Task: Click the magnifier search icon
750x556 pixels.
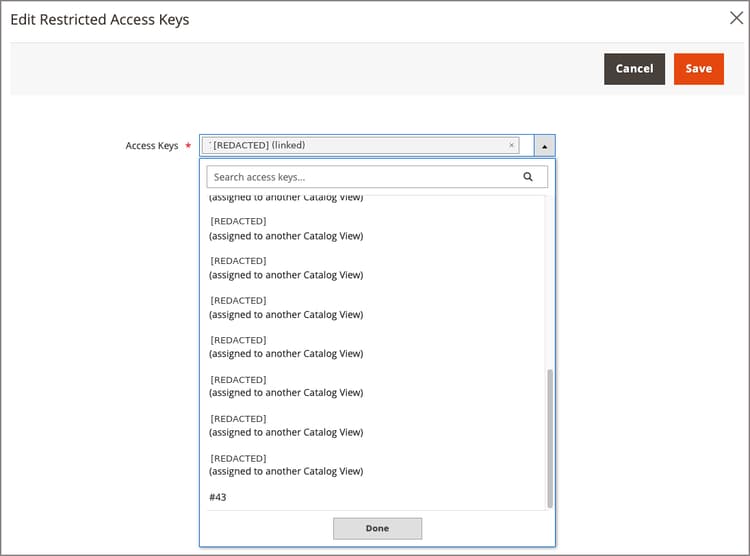Action: pyautogui.click(x=528, y=177)
